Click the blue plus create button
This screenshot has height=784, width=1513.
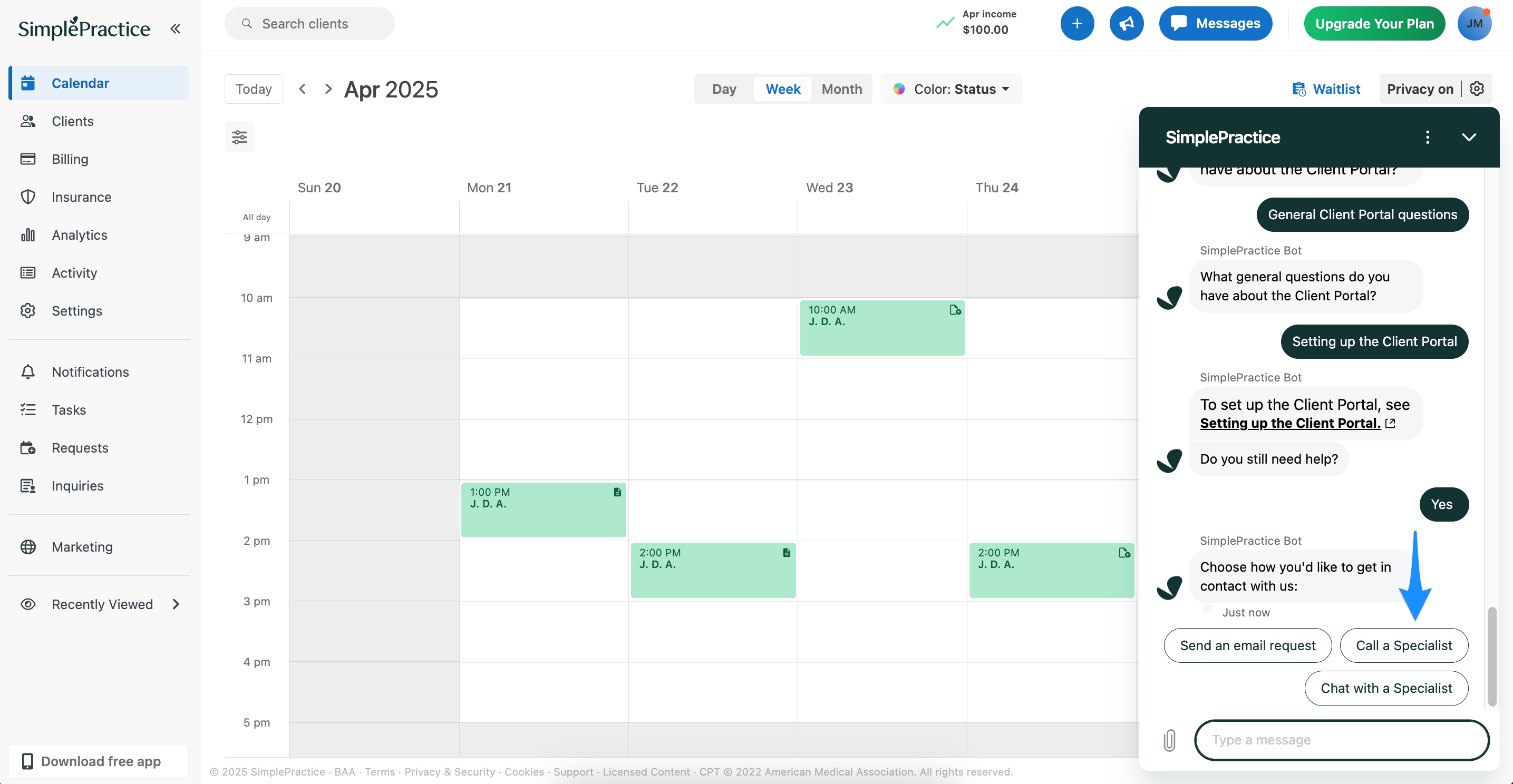pyautogui.click(x=1077, y=24)
